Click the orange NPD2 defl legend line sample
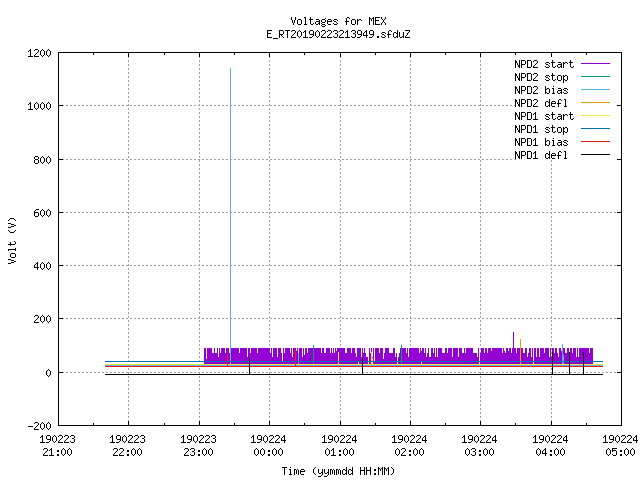The image size is (640, 480). 596,102
